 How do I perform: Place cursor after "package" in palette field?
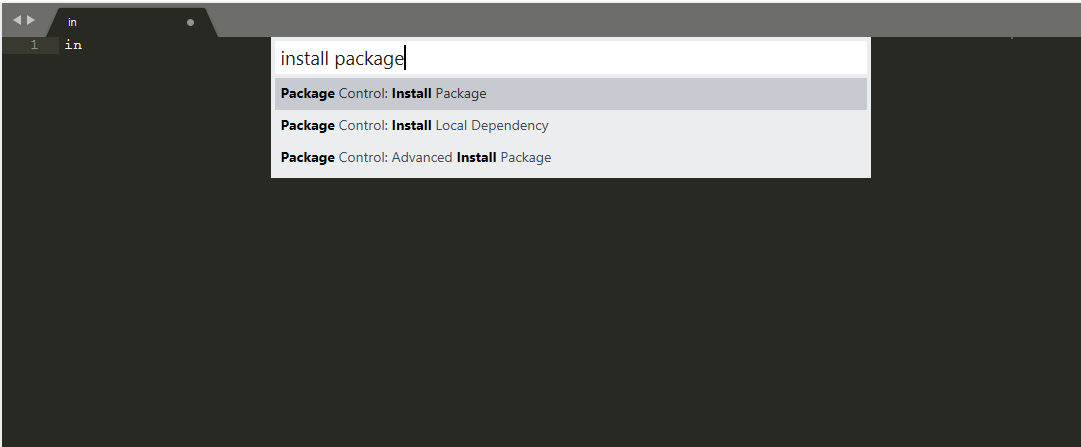click(405, 59)
